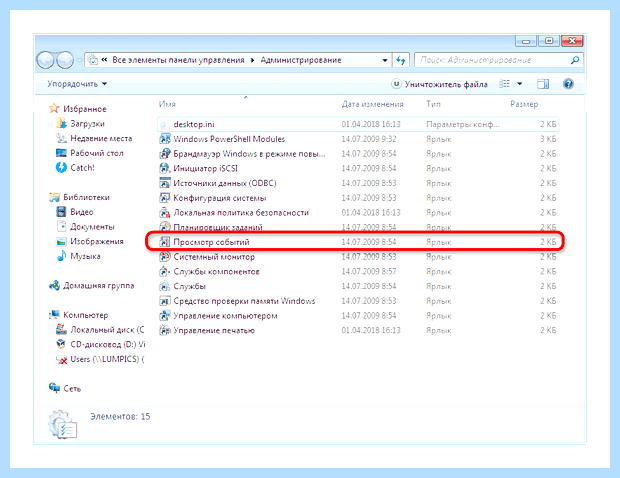Click the Уничтожитель файла icon
The image size is (620, 478).
point(396,84)
